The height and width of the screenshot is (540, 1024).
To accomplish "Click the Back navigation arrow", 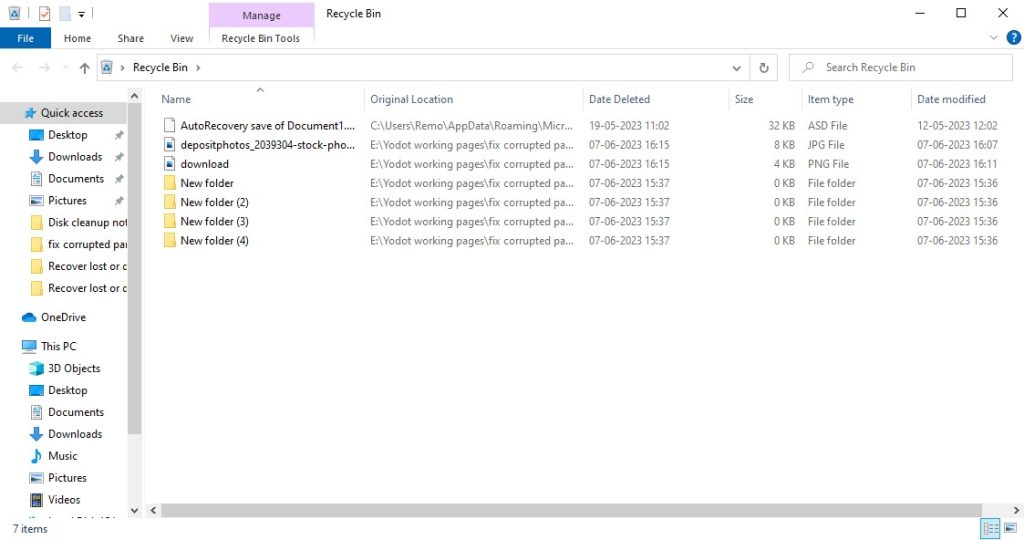I will [x=18, y=67].
